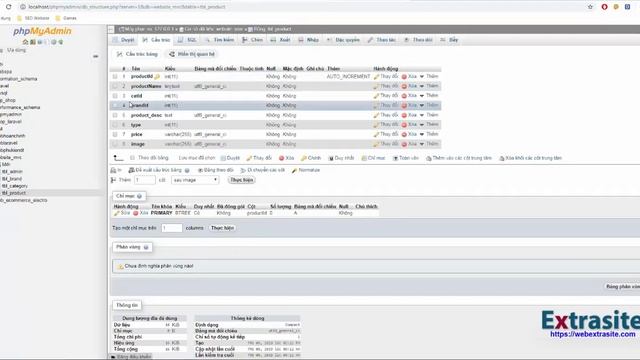Click the pencil Thay đổi icon for product_desc row
Viewport: 640px width, 360px height.
pyautogui.click(x=376, y=116)
